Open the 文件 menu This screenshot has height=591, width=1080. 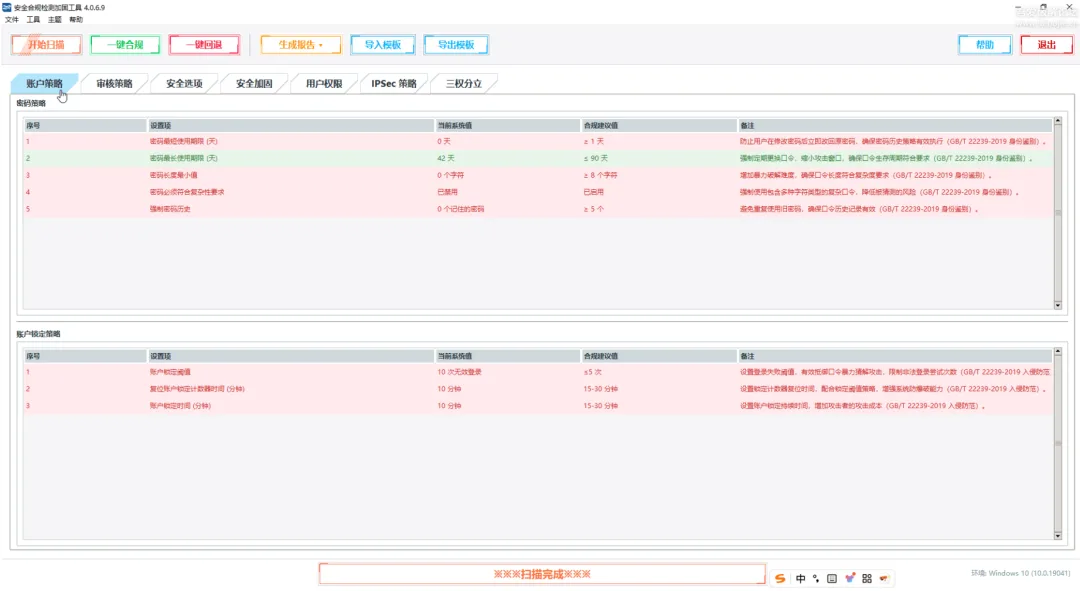coord(12,20)
